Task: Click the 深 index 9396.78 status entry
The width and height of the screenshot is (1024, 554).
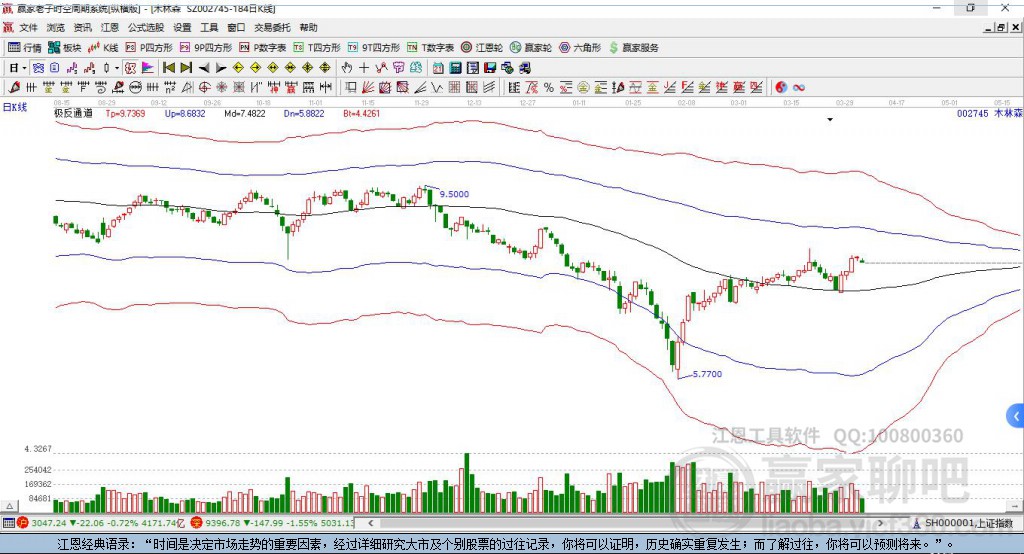Action: point(272,523)
